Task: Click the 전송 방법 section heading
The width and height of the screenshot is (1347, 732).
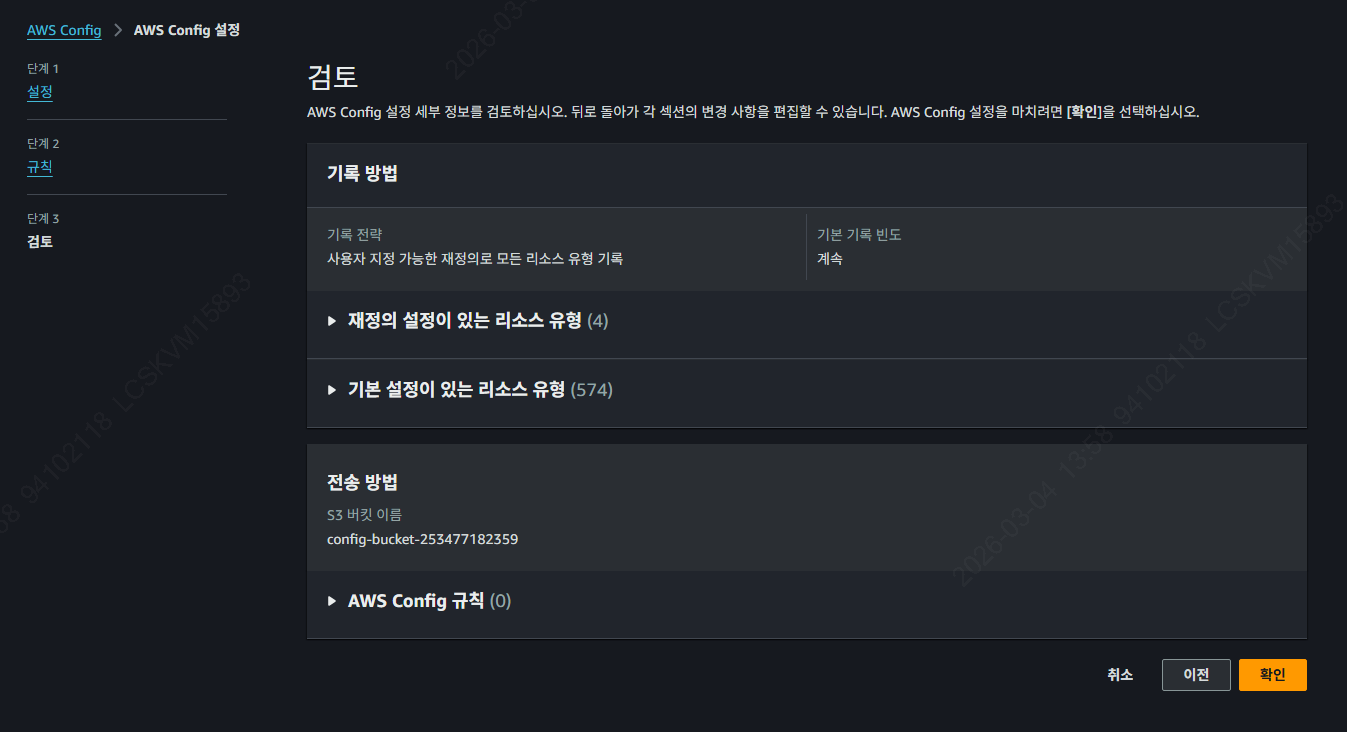Action: 362,482
